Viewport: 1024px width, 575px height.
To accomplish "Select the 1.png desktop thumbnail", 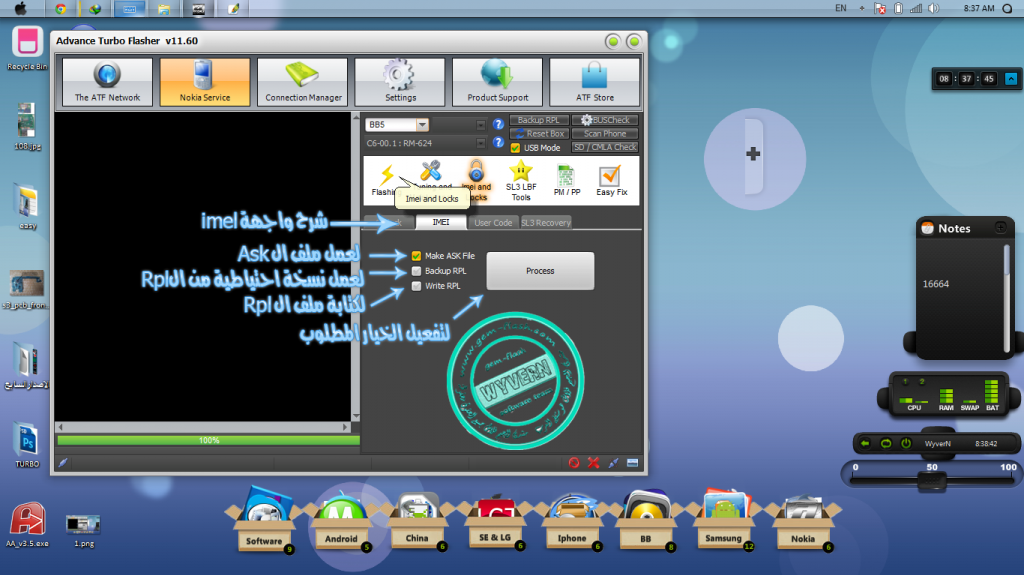I will click(83, 530).
